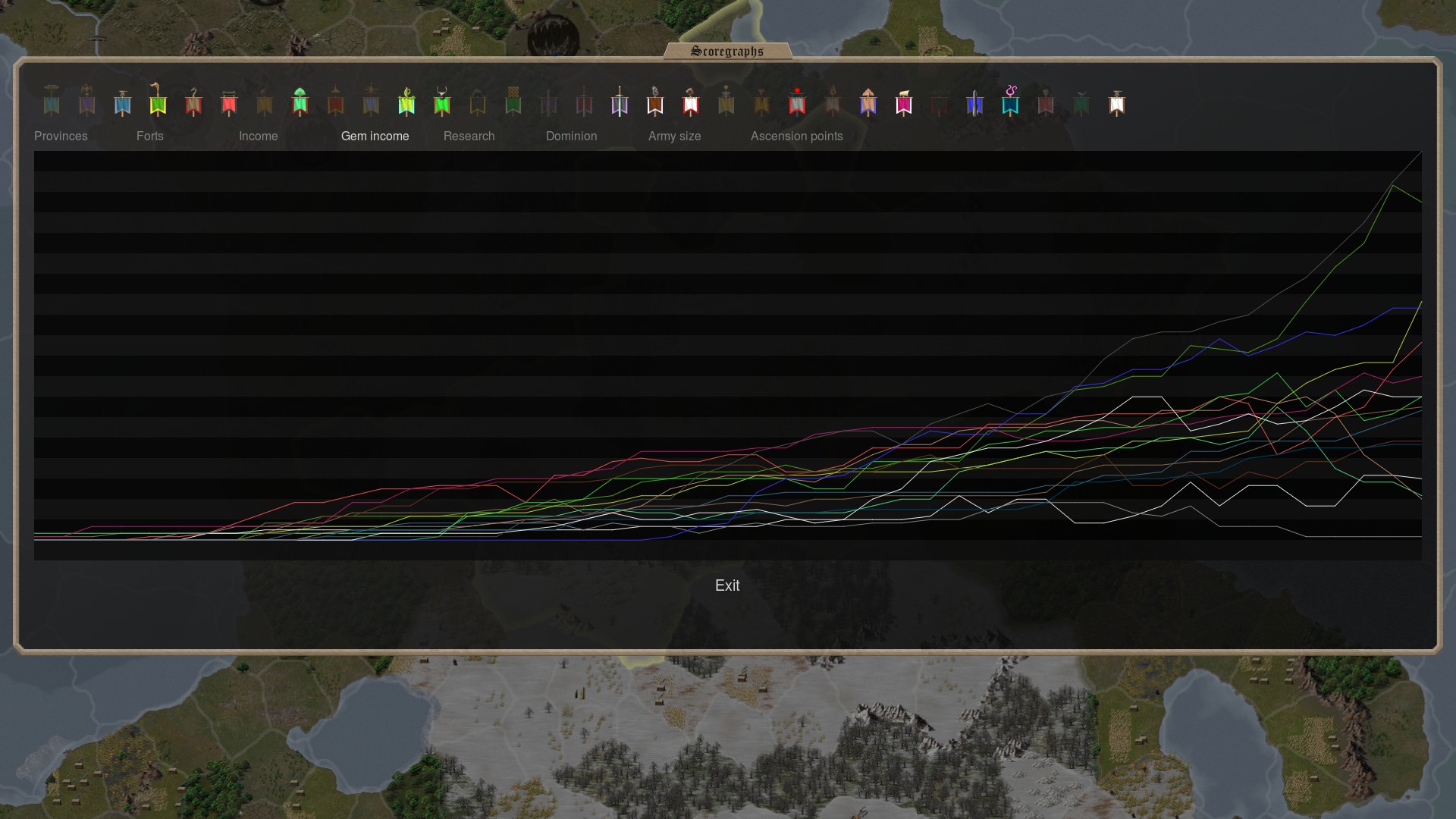Select the lilac banner with sword
The image size is (1456, 819).
[620, 101]
